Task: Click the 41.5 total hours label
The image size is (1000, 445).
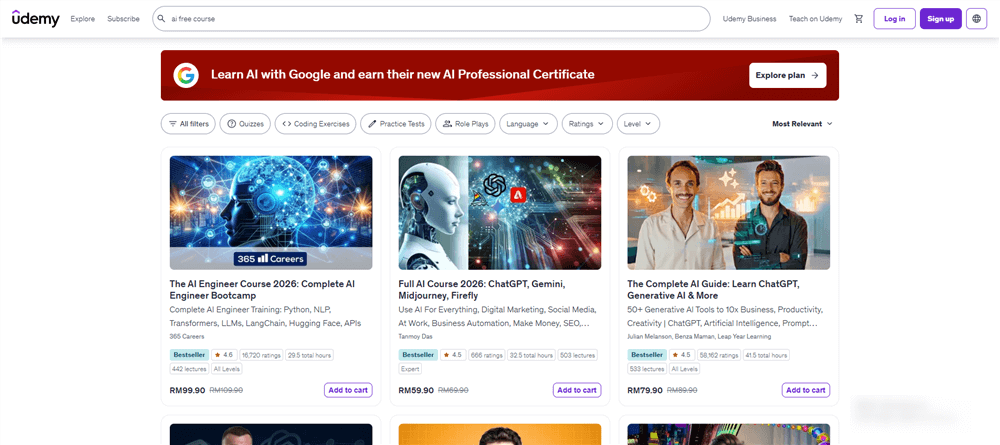Action: click(x=766, y=355)
